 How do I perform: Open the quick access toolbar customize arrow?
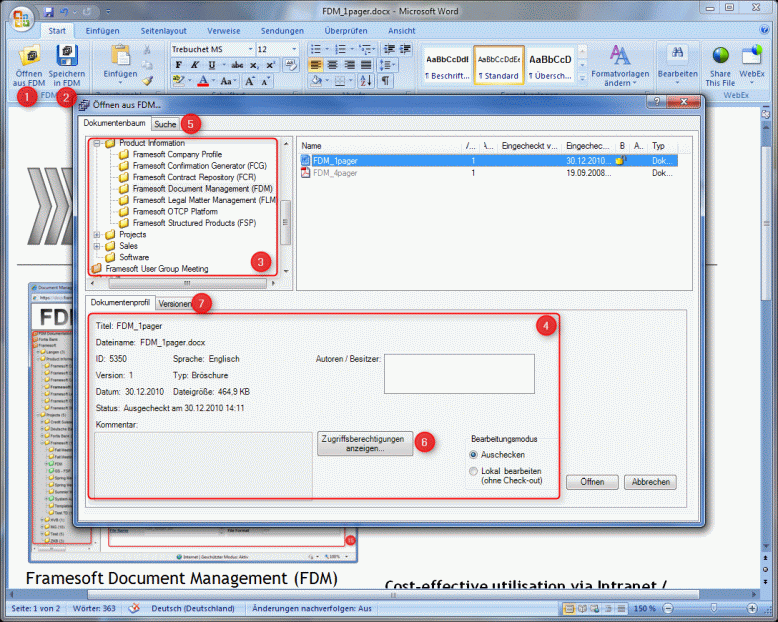tap(108, 11)
